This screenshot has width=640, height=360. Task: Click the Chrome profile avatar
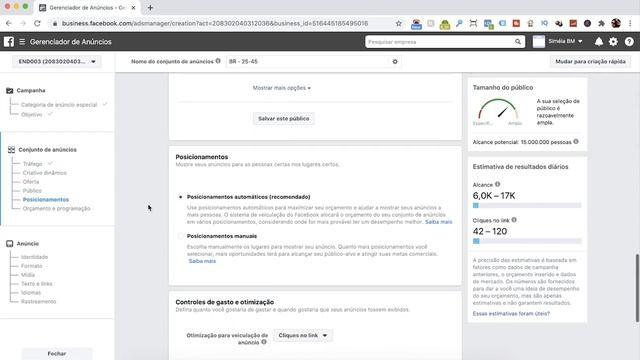(x=616, y=24)
